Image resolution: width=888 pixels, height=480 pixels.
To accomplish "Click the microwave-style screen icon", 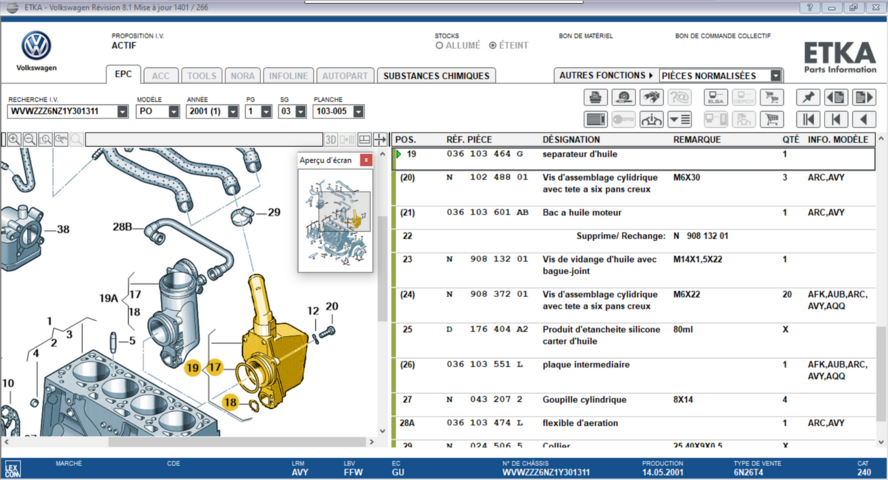I will (595, 119).
